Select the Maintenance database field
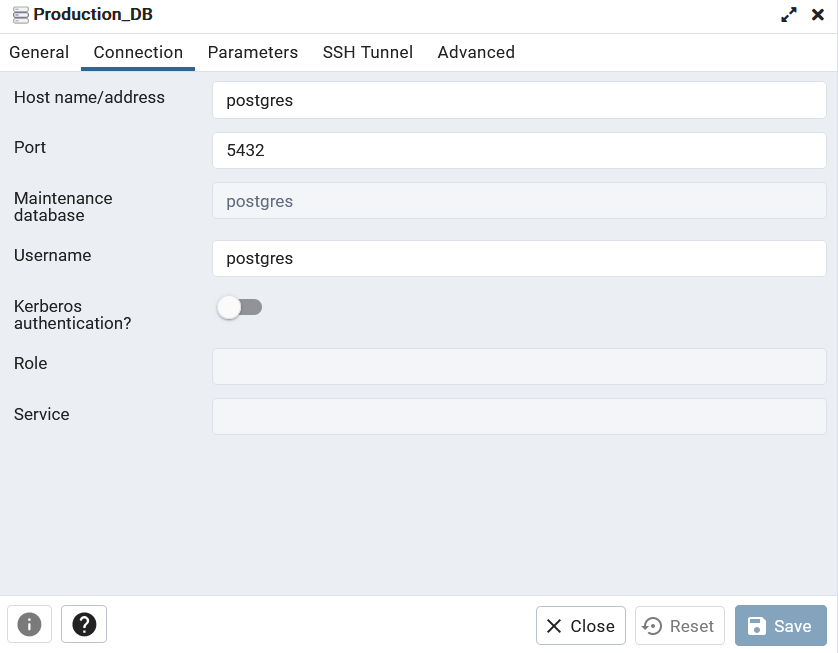 pos(519,201)
